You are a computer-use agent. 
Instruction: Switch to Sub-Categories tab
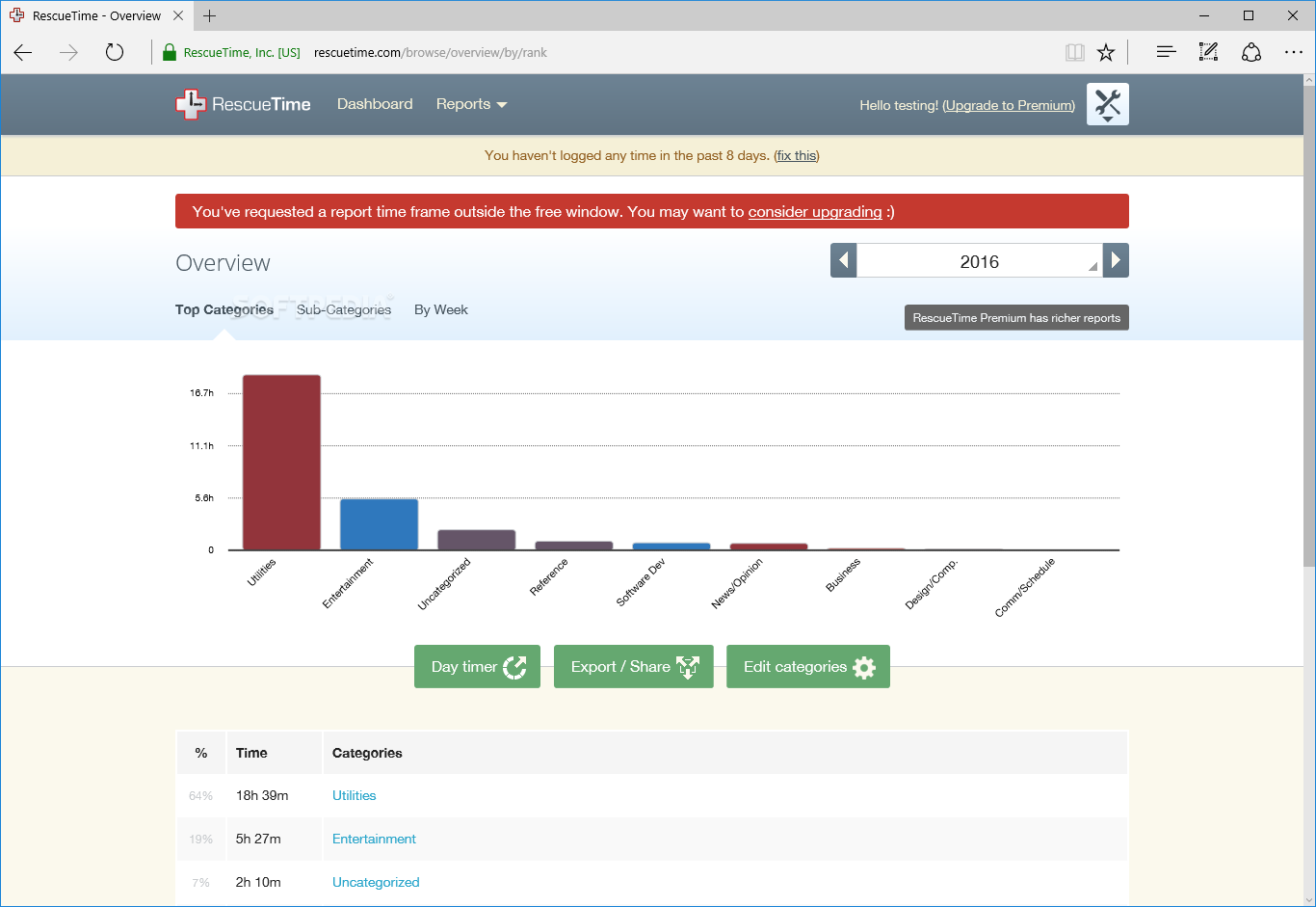(x=344, y=309)
